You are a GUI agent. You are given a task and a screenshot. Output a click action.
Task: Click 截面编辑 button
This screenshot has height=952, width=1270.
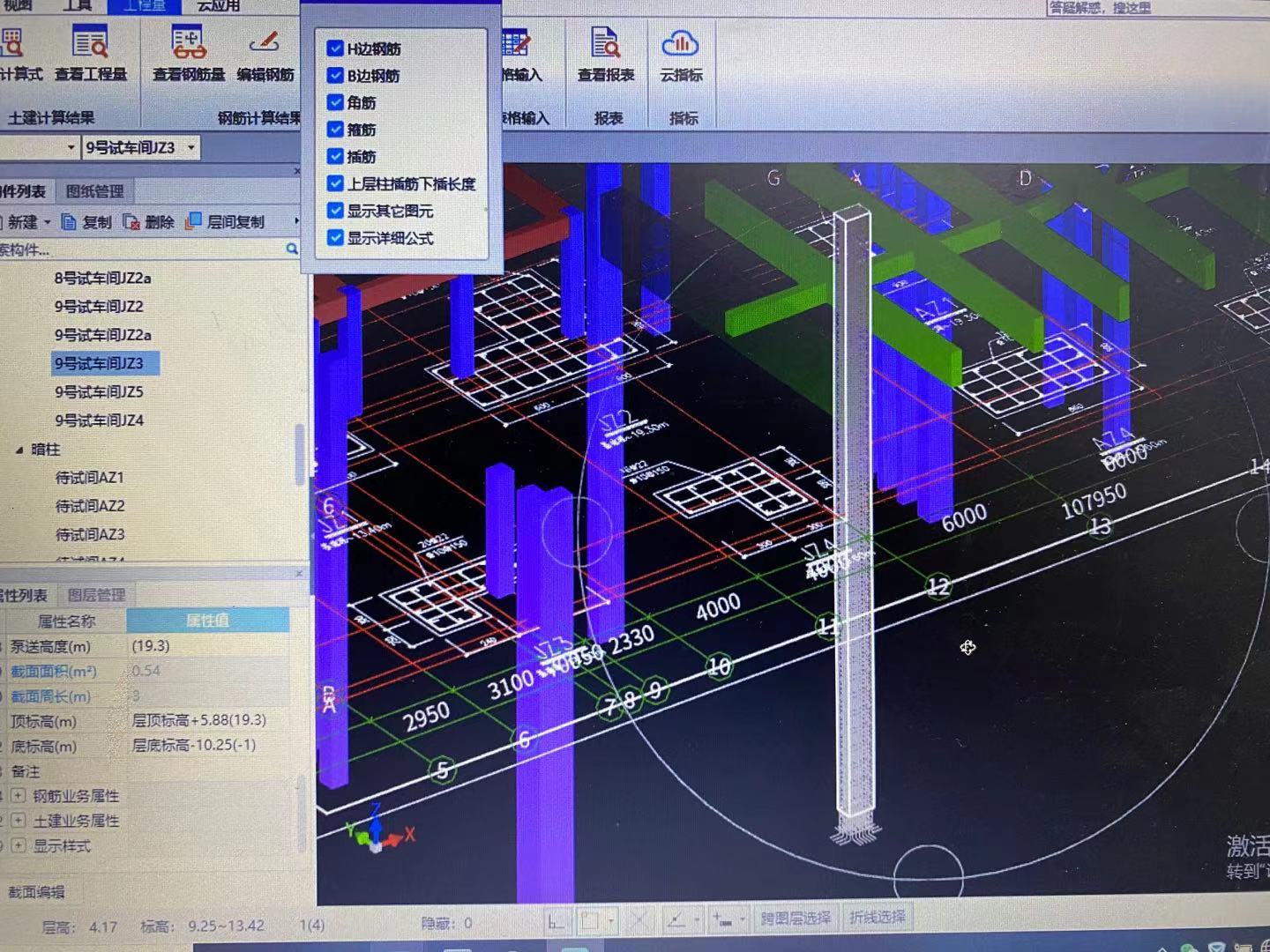tap(35, 892)
